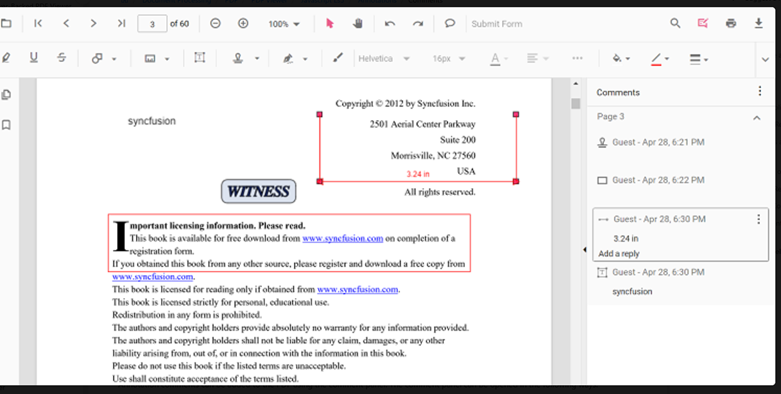Click the page number input field
Screen dimensions: 781x394
(152, 24)
